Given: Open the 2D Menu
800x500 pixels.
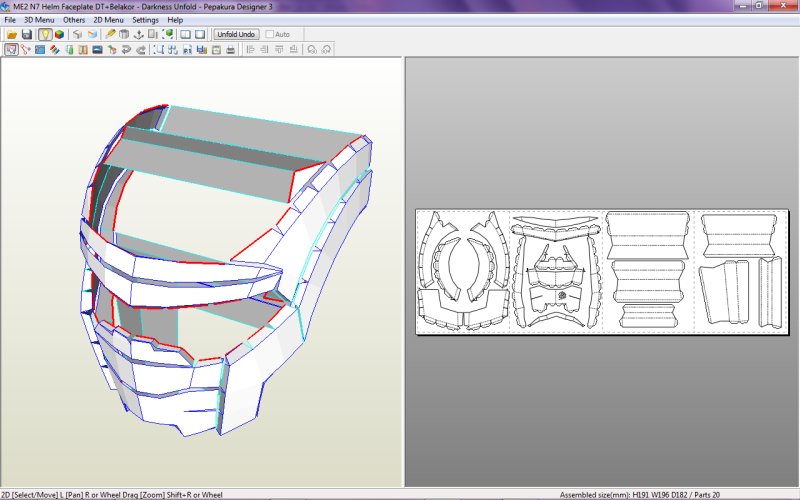Looking at the screenshot, I should pos(108,20).
